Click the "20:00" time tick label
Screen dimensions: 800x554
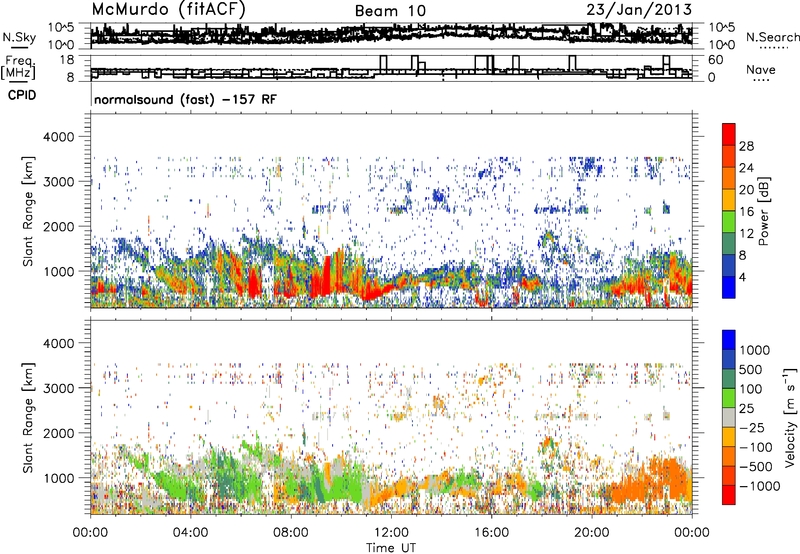coord(591,533)
